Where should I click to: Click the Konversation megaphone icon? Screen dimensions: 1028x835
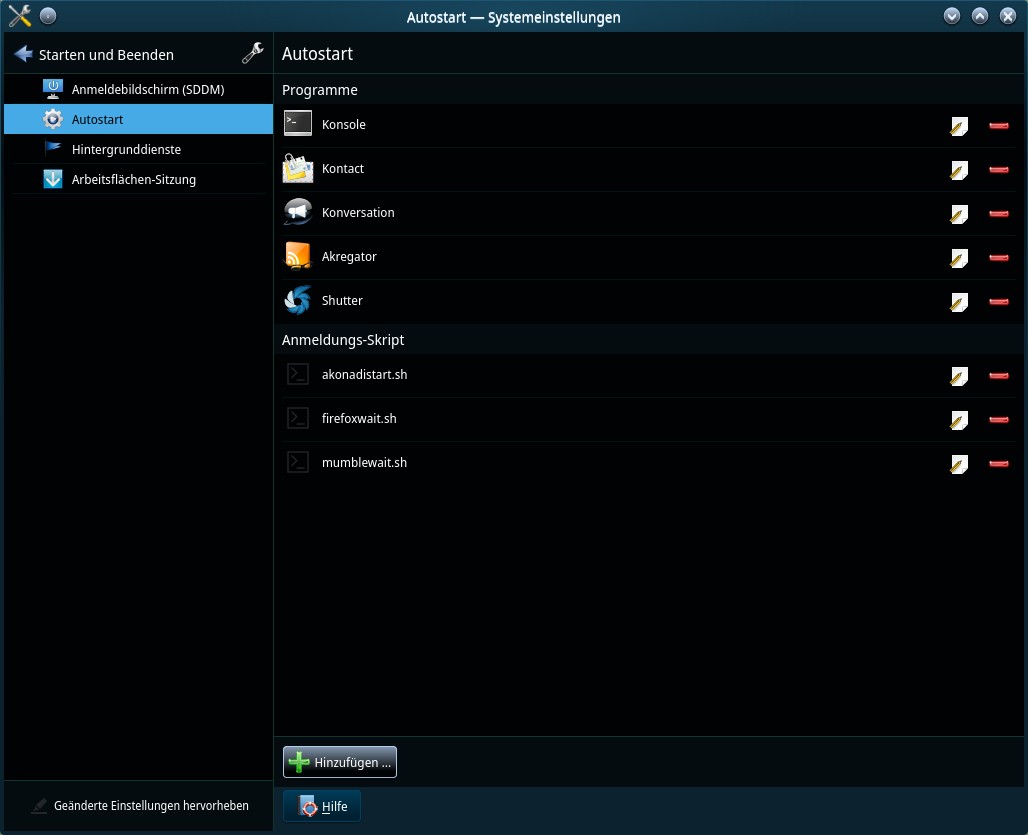[x=298, y=212]
